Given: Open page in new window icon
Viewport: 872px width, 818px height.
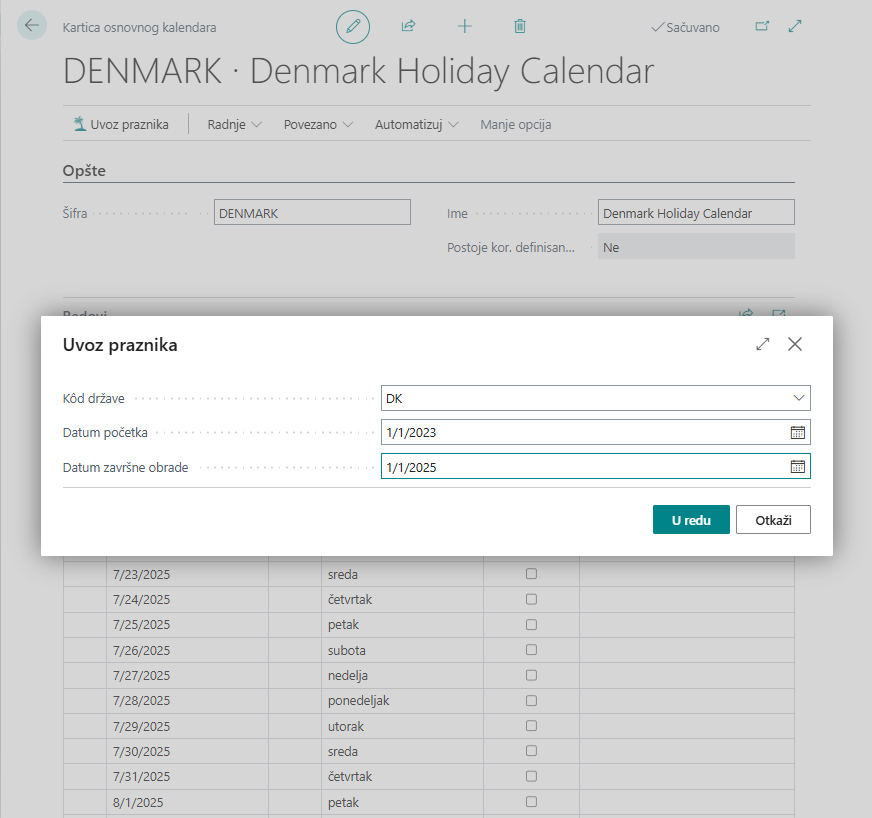Looking at the screenshot, I should [x=762, y=27].
